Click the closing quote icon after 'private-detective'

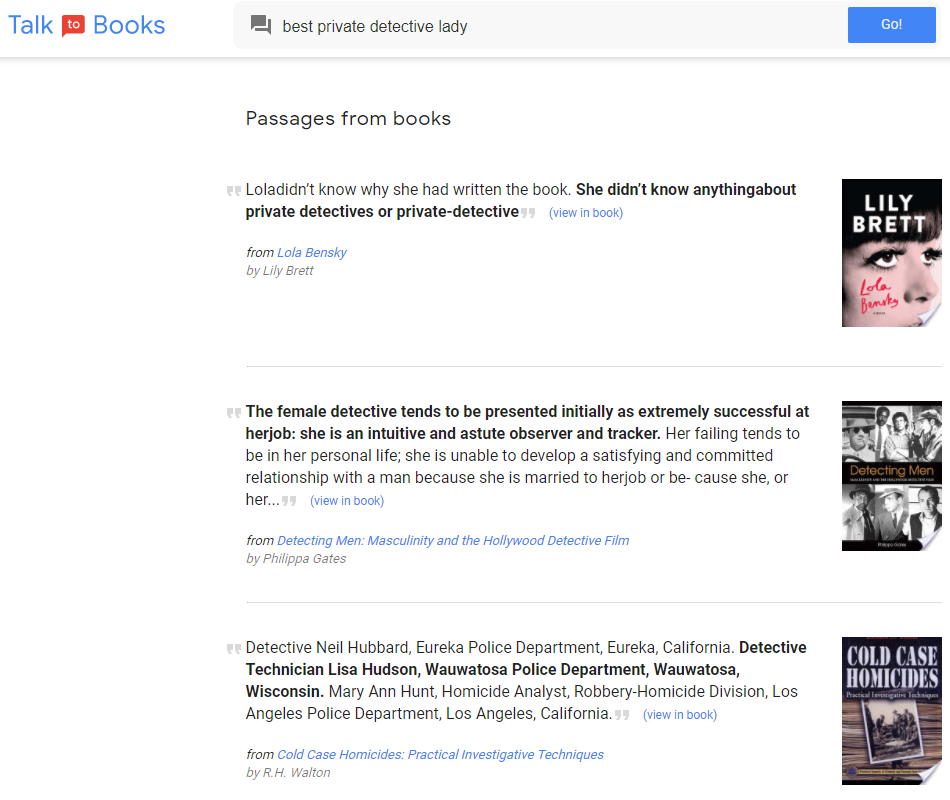[528, 213]
